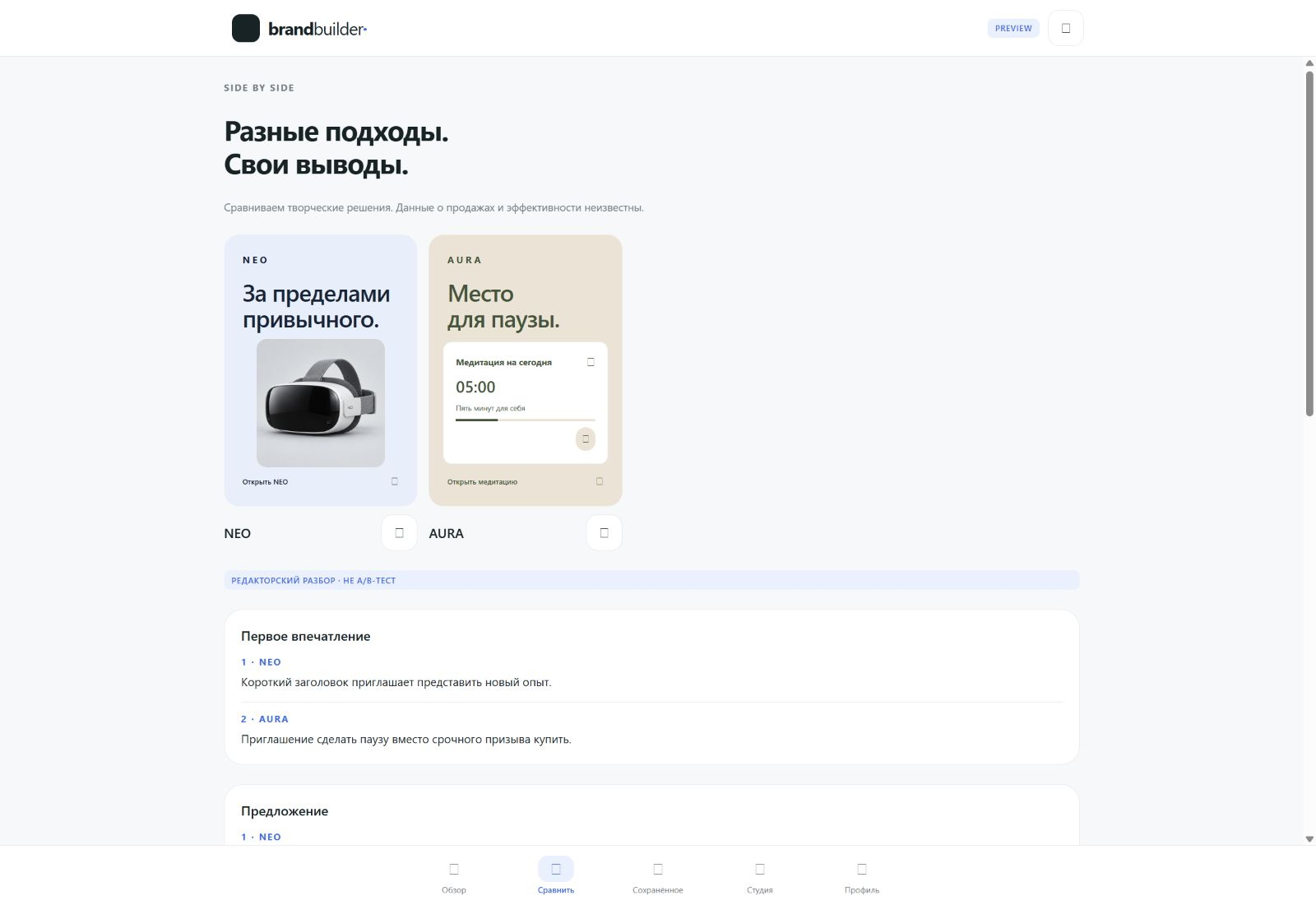Click the Первое впечатление section title
Image resolution: width=1316 pixels, height=905 pixels.
[x=306, y=636]
